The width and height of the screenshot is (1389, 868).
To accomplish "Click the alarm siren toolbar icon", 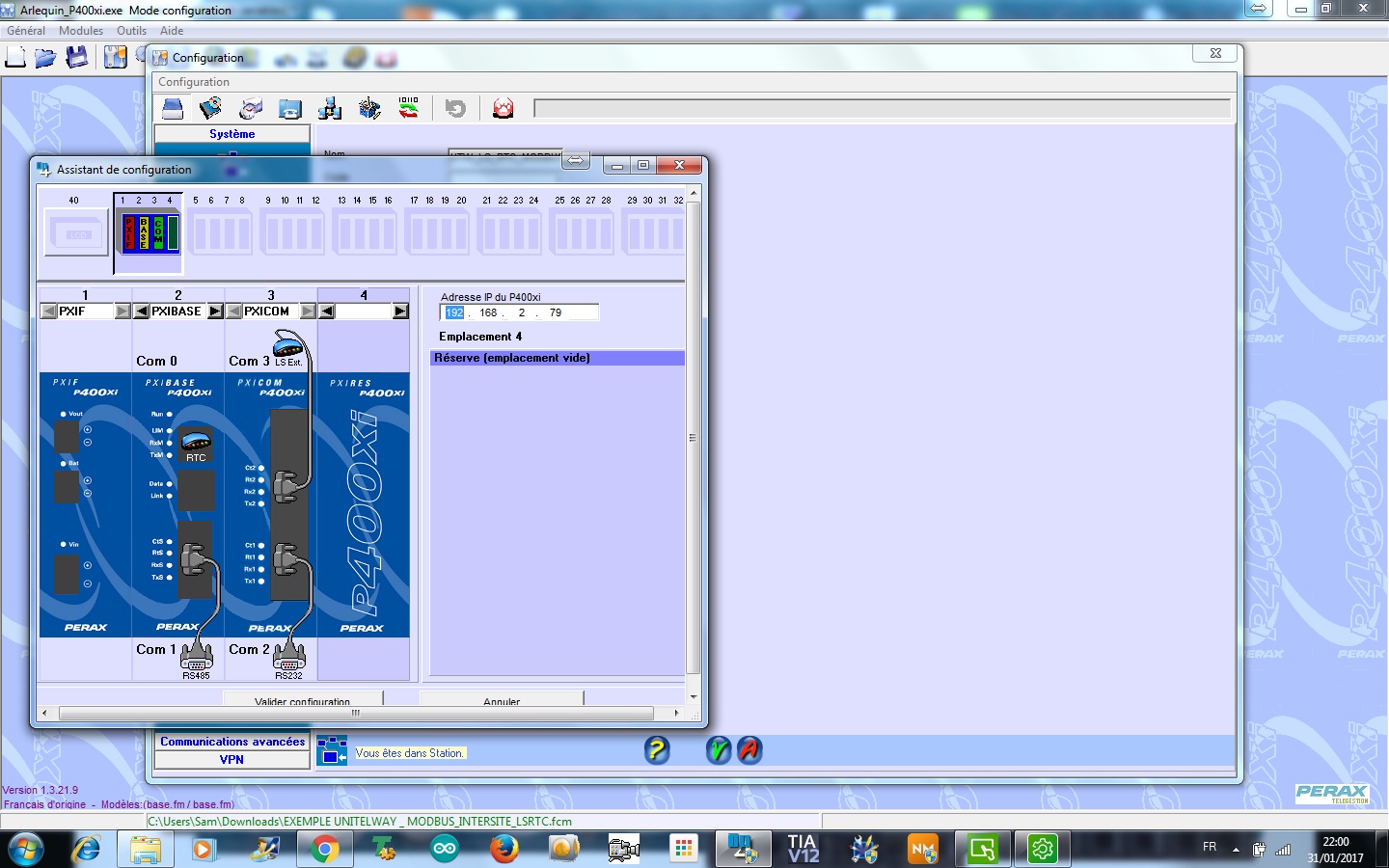I will pos(503,108).
